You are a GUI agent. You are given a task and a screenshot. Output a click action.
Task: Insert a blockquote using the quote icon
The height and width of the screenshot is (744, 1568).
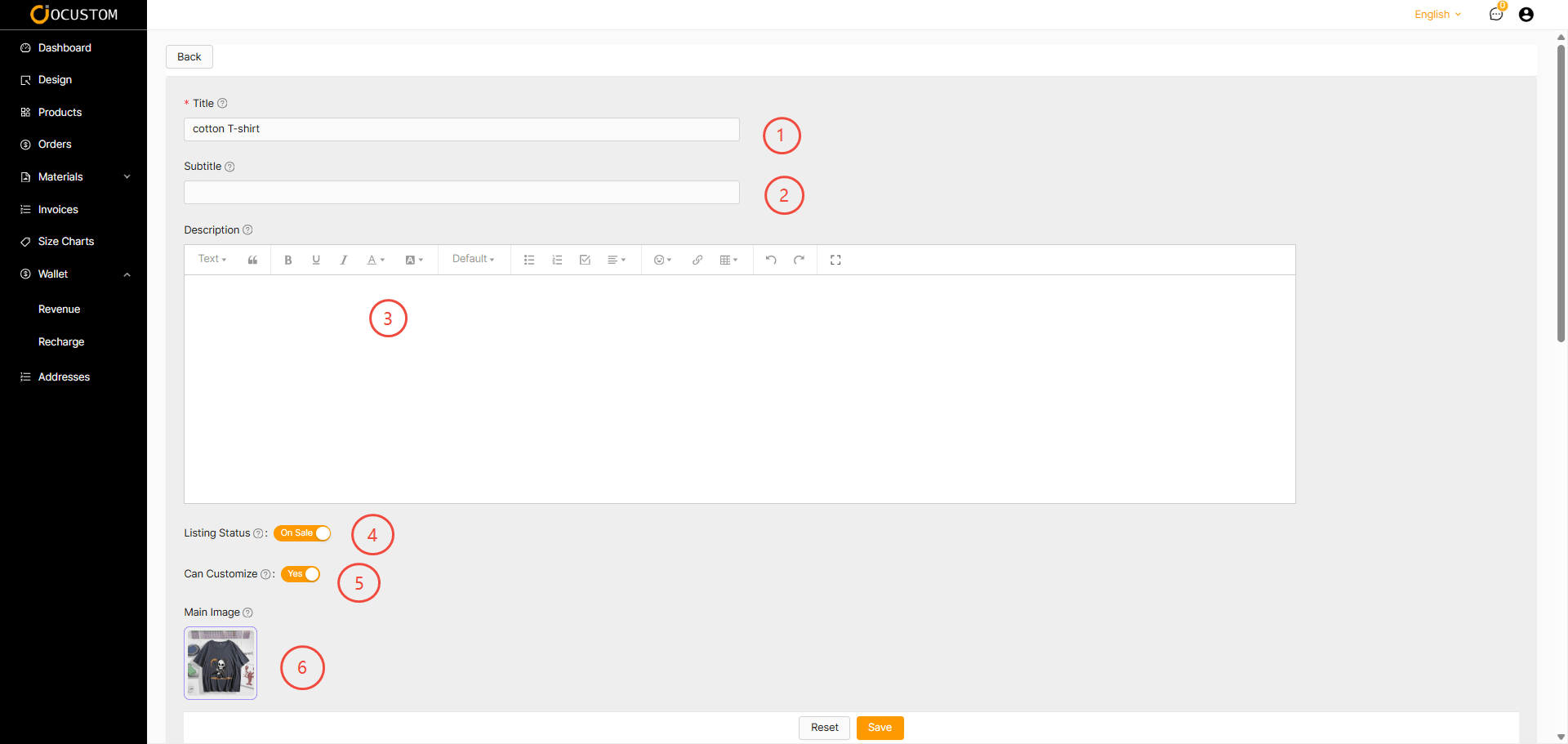point(252,260)
